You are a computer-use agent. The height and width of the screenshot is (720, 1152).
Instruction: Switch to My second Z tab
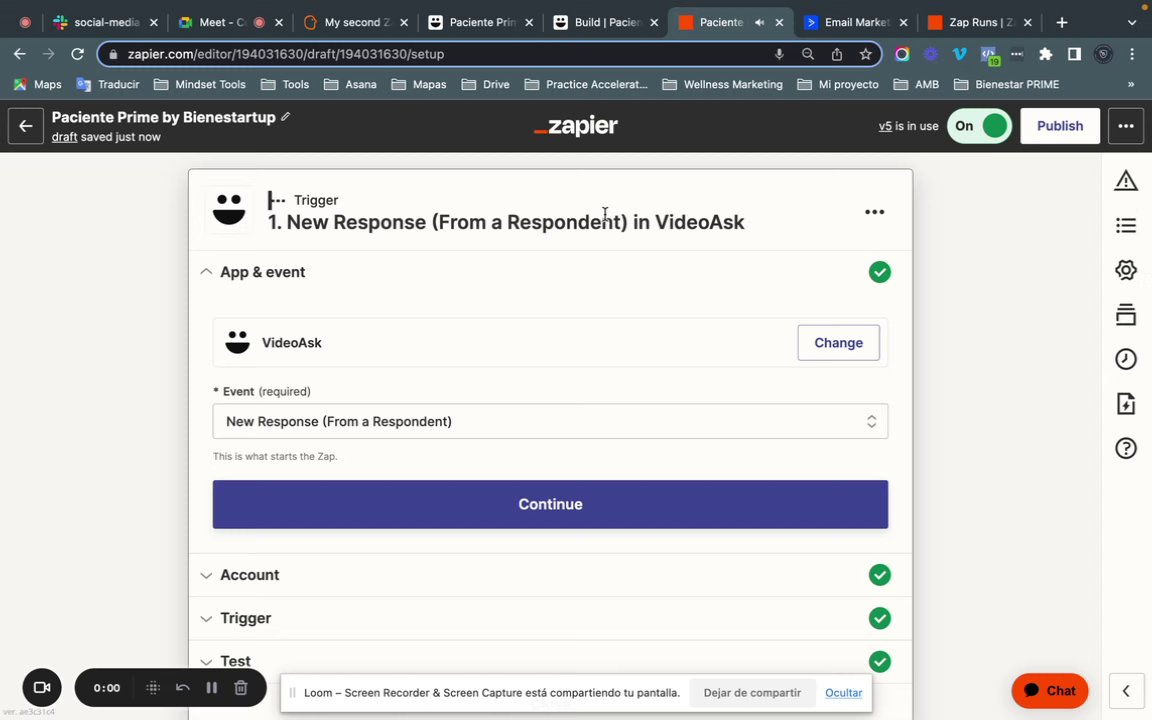(x=356, y=22)
